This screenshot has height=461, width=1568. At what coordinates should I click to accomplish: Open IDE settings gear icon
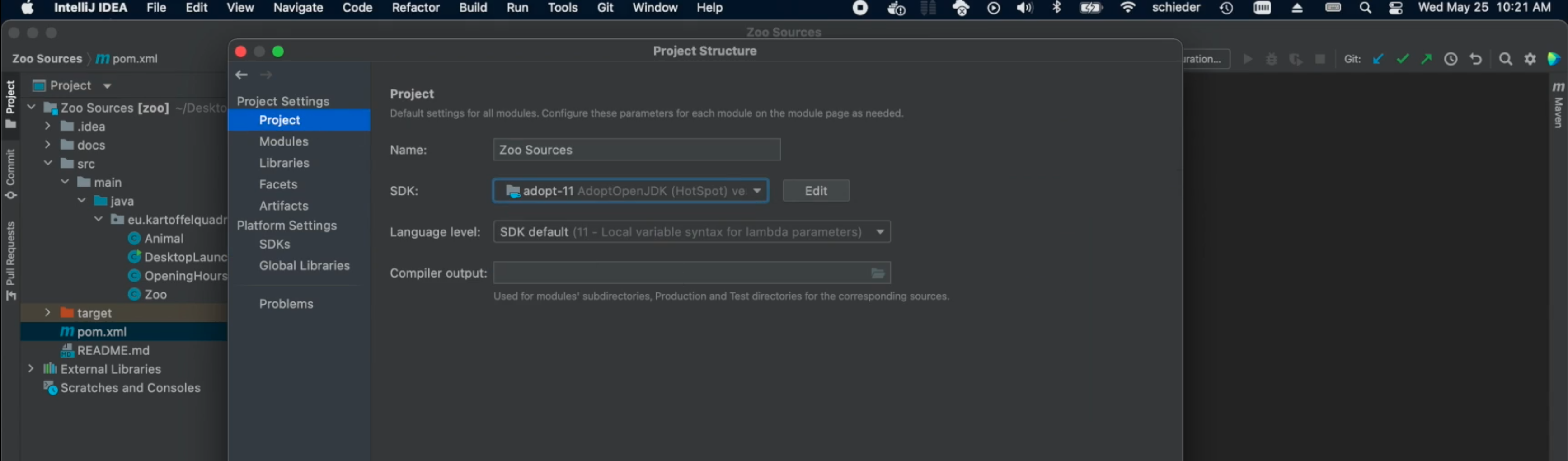tap(1530, 59)
